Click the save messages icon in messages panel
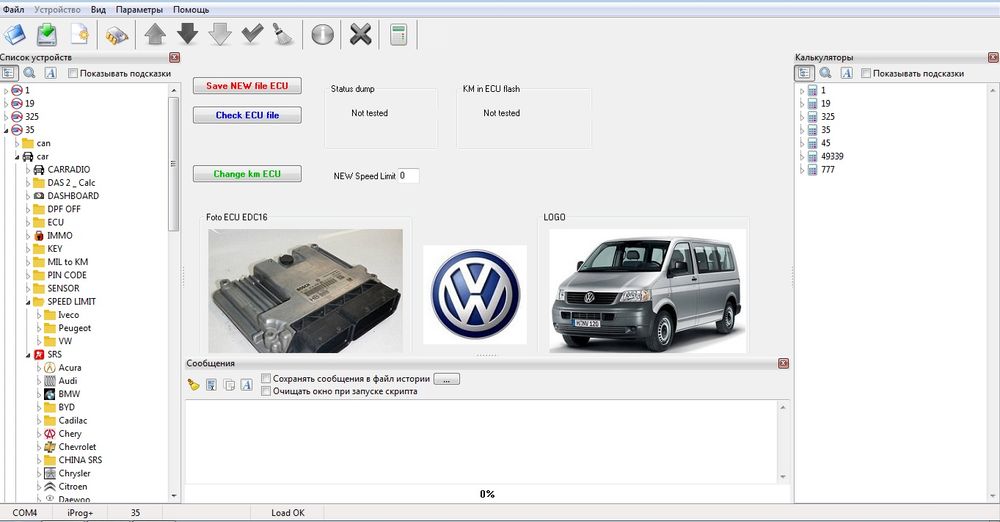1000x522 pixels. [x=212, y=384]
